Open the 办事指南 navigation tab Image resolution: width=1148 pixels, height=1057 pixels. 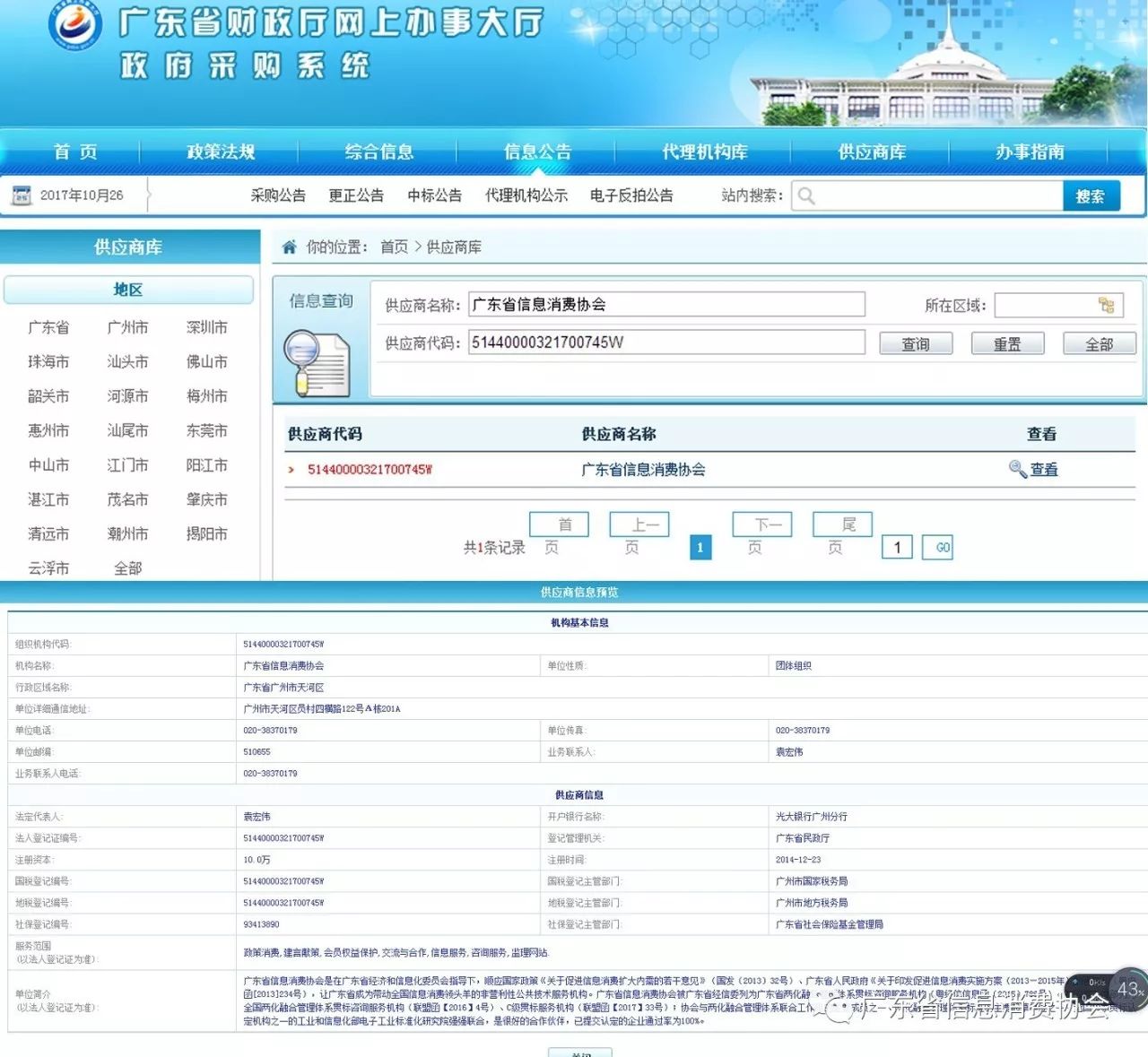(x=1030, y=152)
